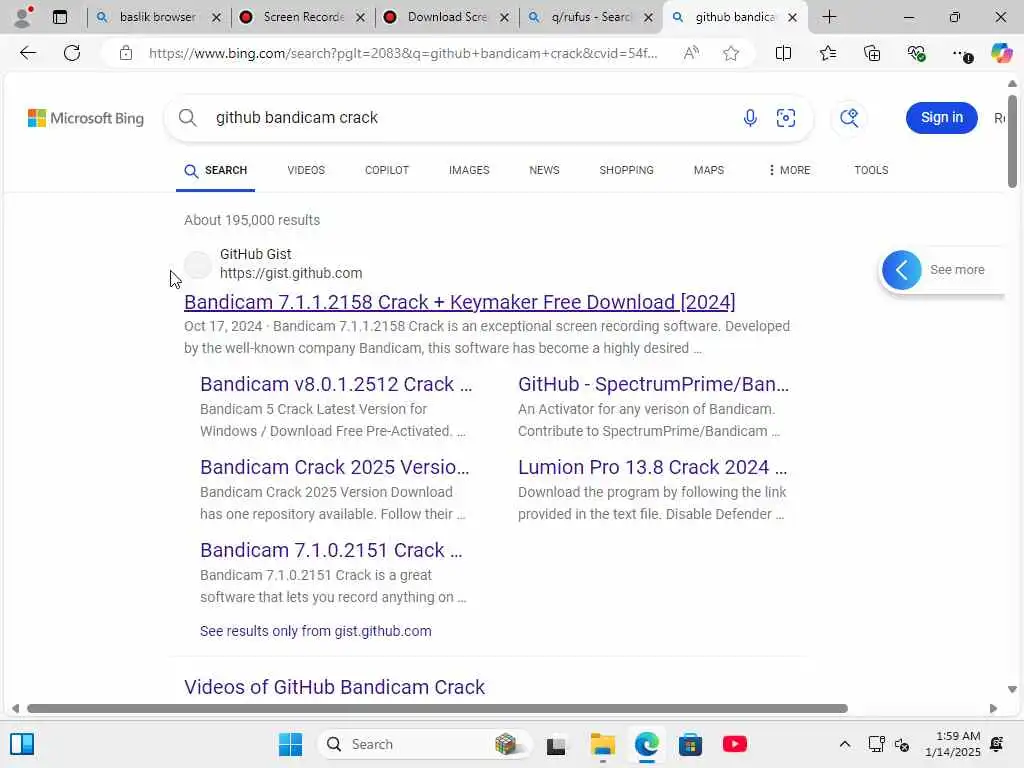Open the Settings and more ellipsis menu
Image resolution: width=1024 pixels, height=768 pixels.
click(x=961, y=54)
